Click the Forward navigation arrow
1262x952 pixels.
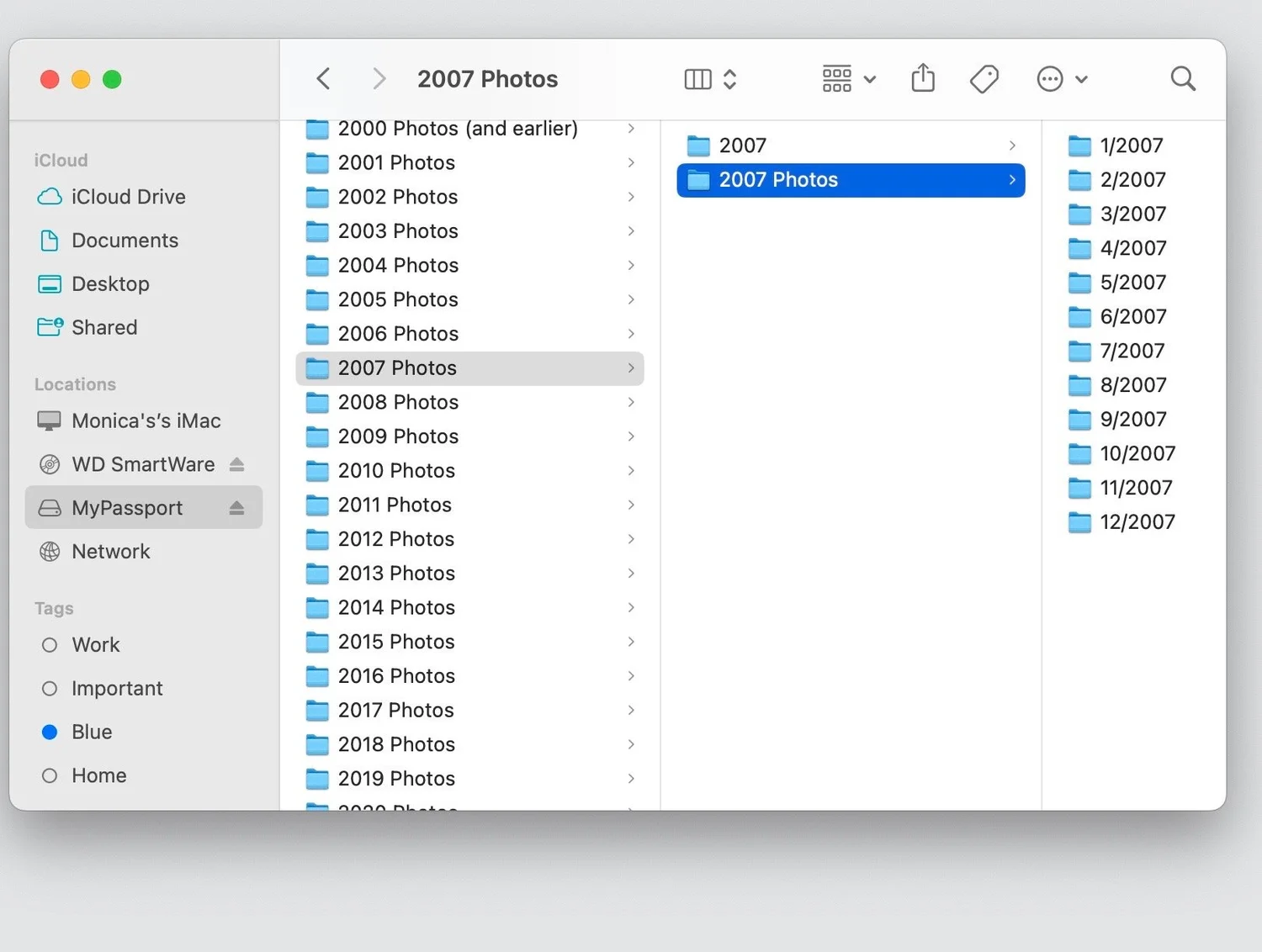(x=379, y=78)
